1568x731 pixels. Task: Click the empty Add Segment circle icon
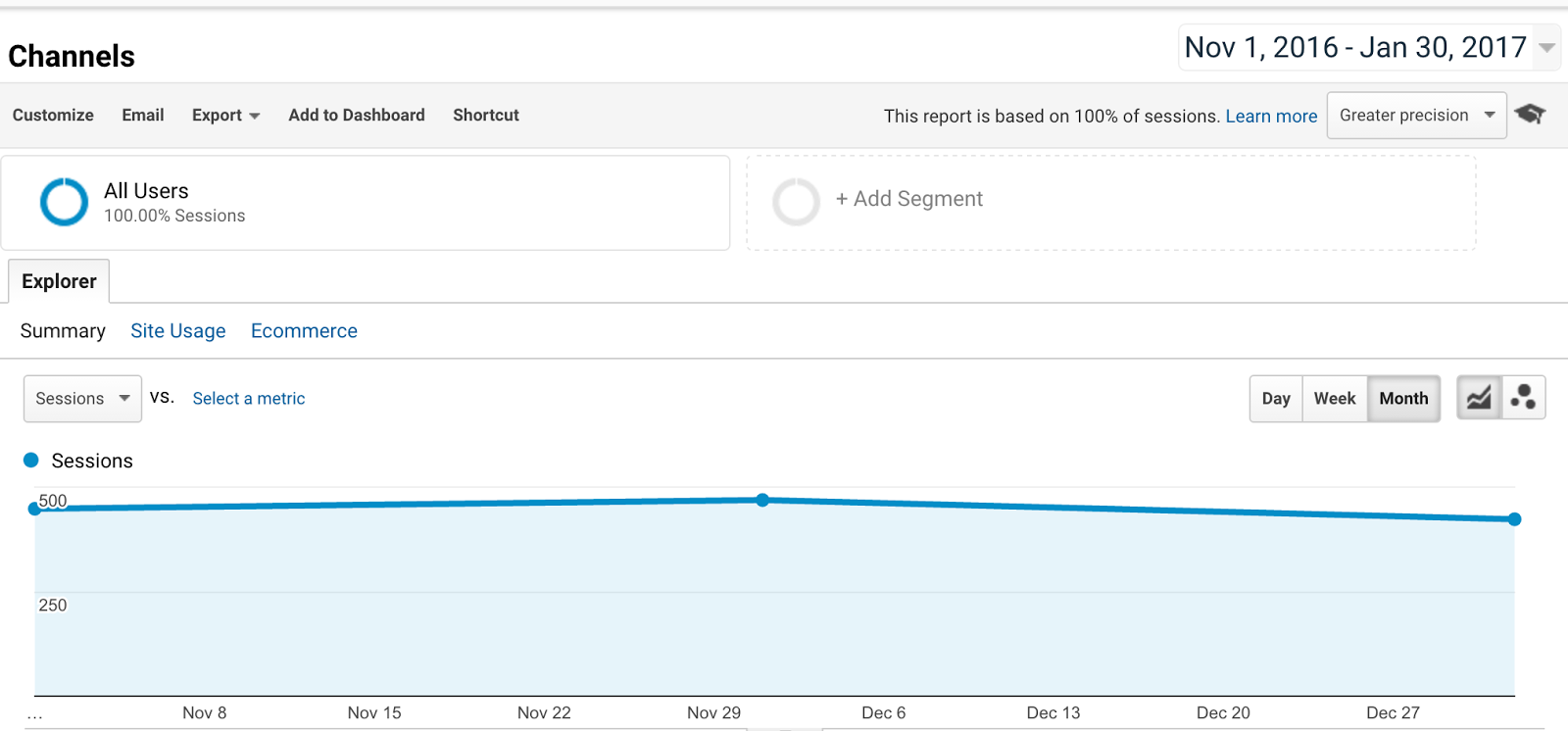coord(796,202)
